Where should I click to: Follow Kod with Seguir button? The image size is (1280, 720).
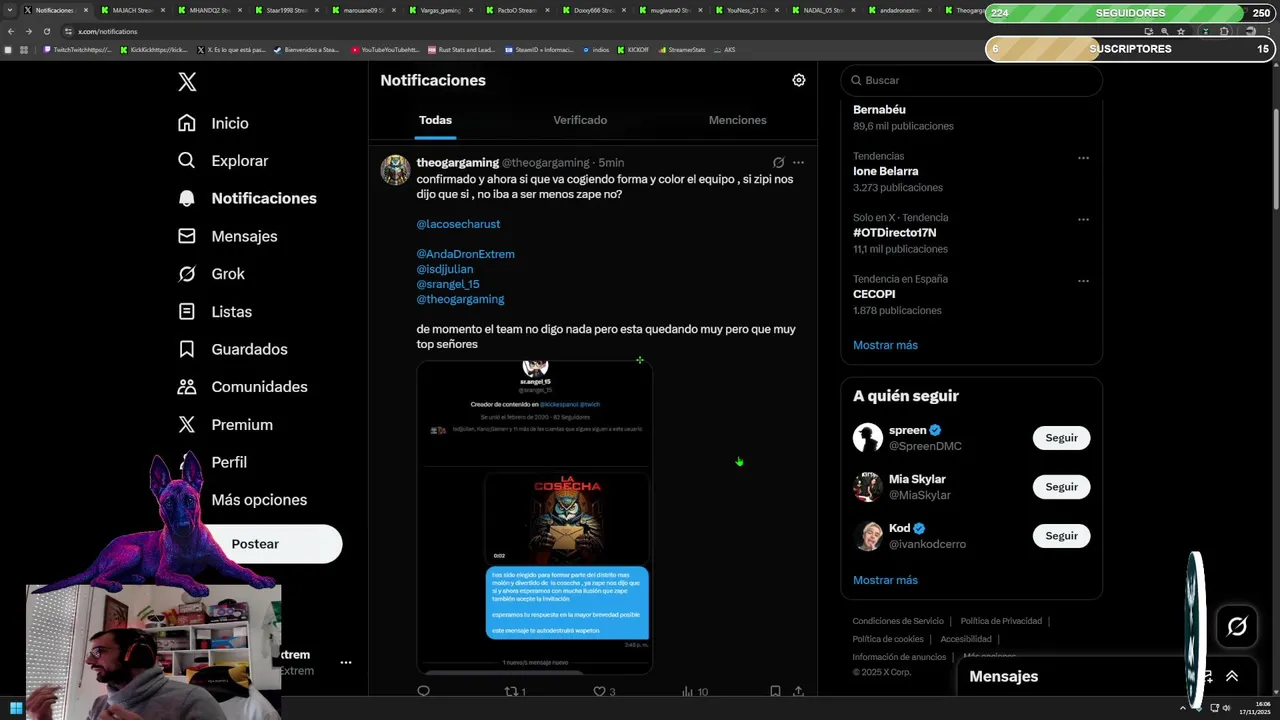click(x=1061, y=536)
